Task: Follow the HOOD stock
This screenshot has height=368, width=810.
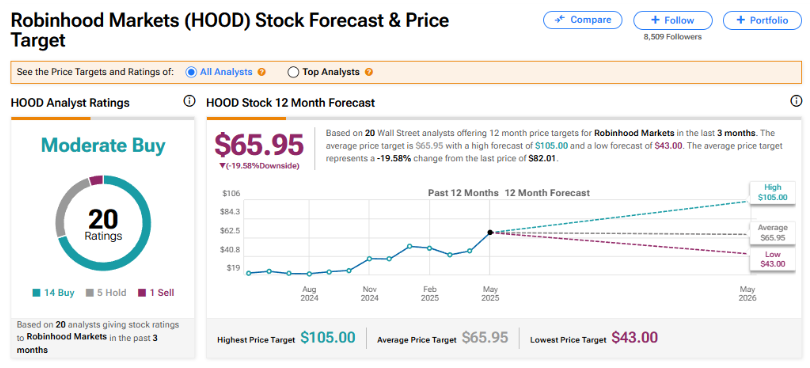Action: [x=673, y=20]
